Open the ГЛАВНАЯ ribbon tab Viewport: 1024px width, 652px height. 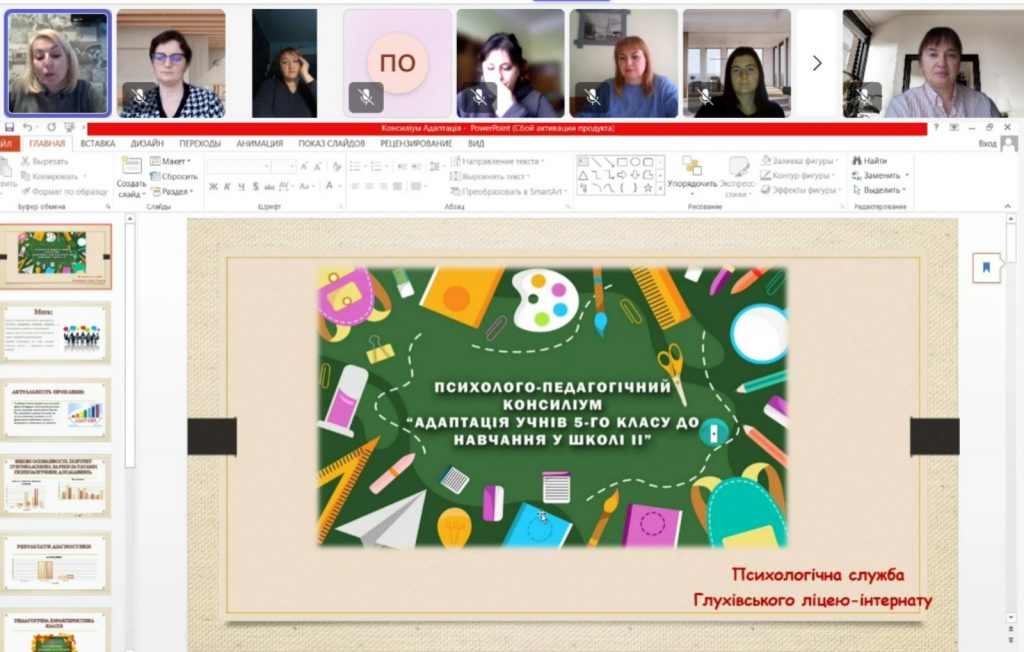(x=48, y=143)
